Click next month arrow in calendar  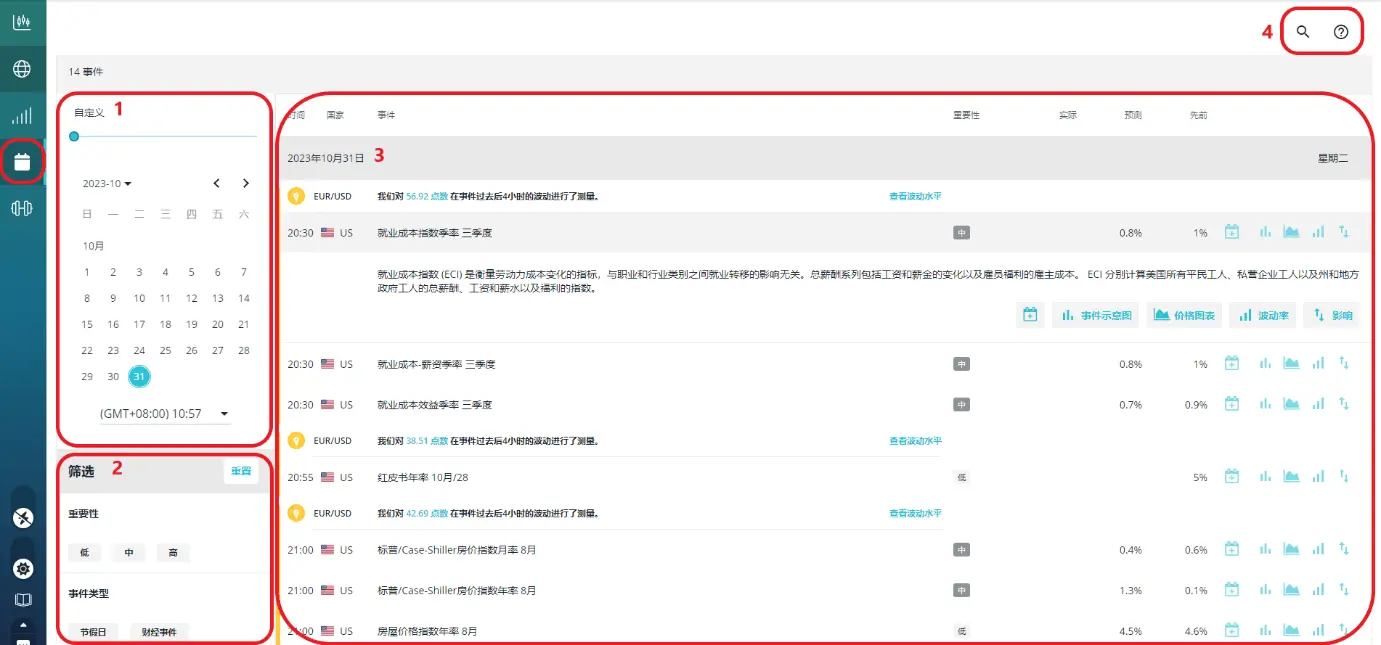tap(246, 183)
